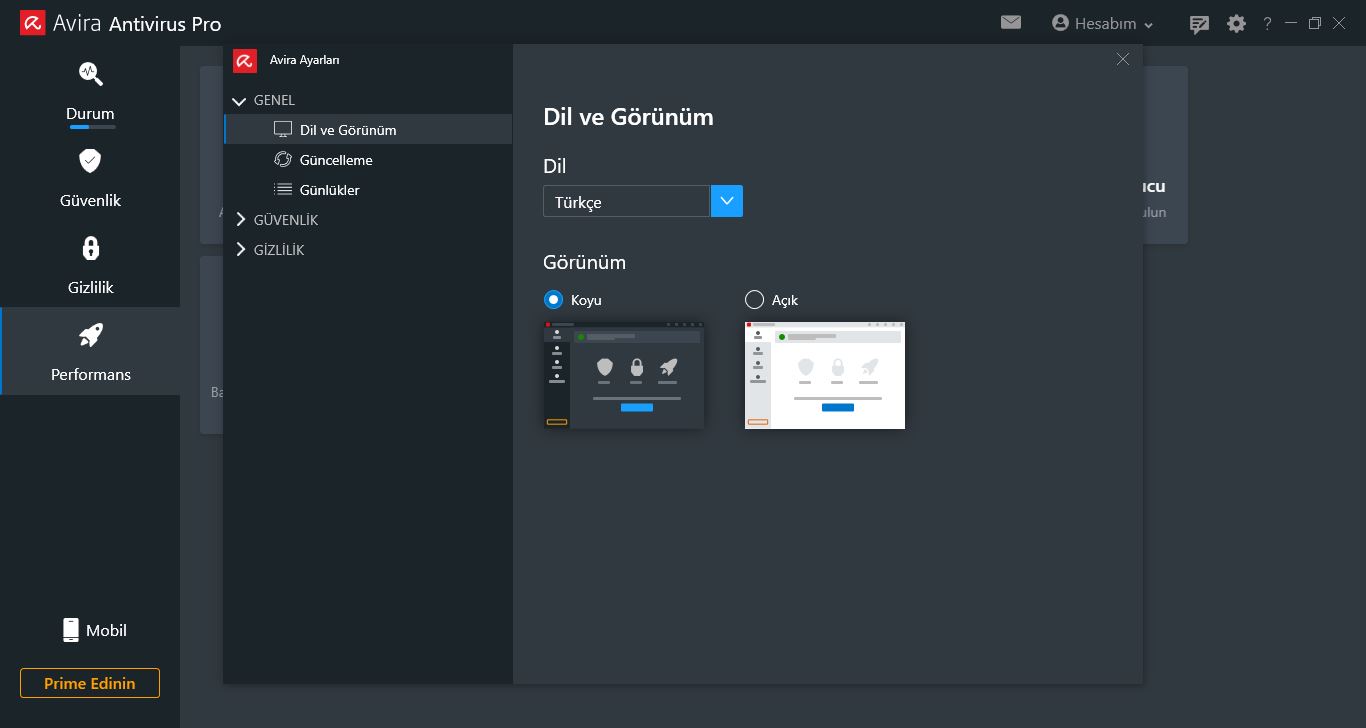Click the Avira Ayarları dialog logo
Viewport: 1366px width, 728px height.
click(x=245, y=60)
